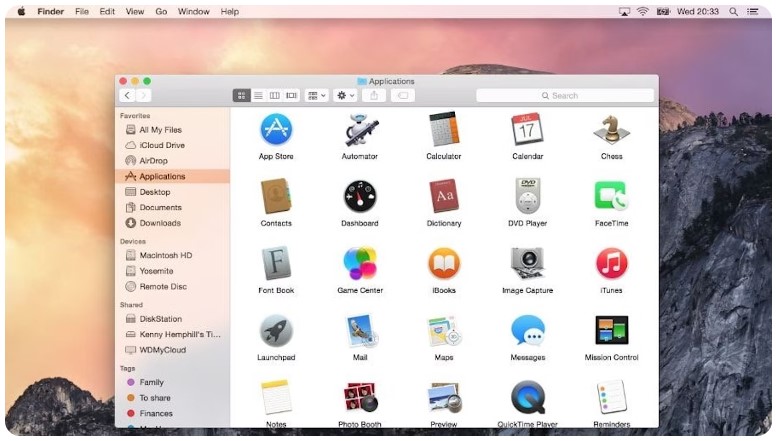The width and height of the screenshot is (776, 441).
Task: Select the Reminders app icon
Action: [x=611, y=397]
